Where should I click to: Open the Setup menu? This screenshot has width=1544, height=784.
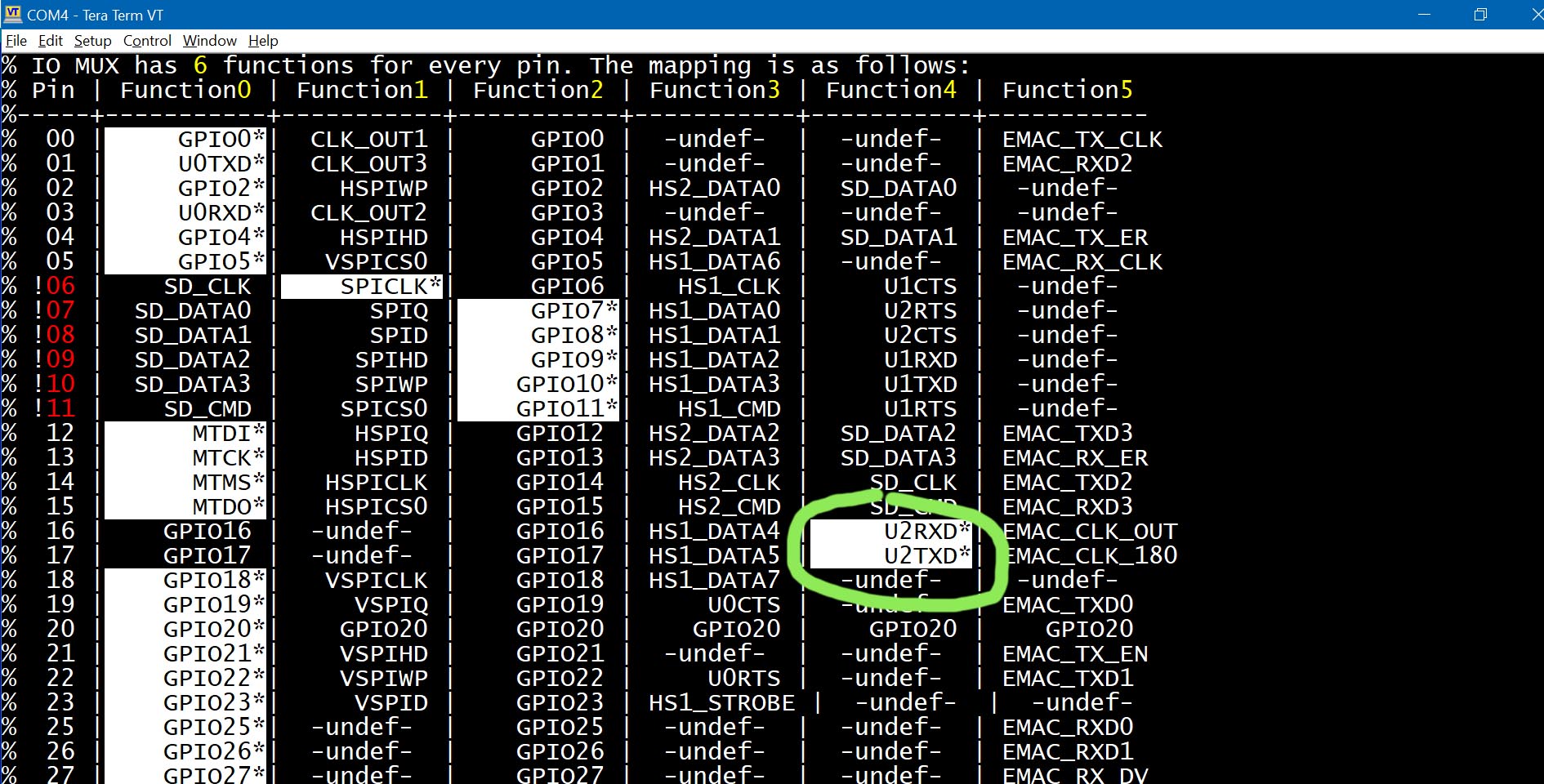pyautogui.click(x=92, y=41)
